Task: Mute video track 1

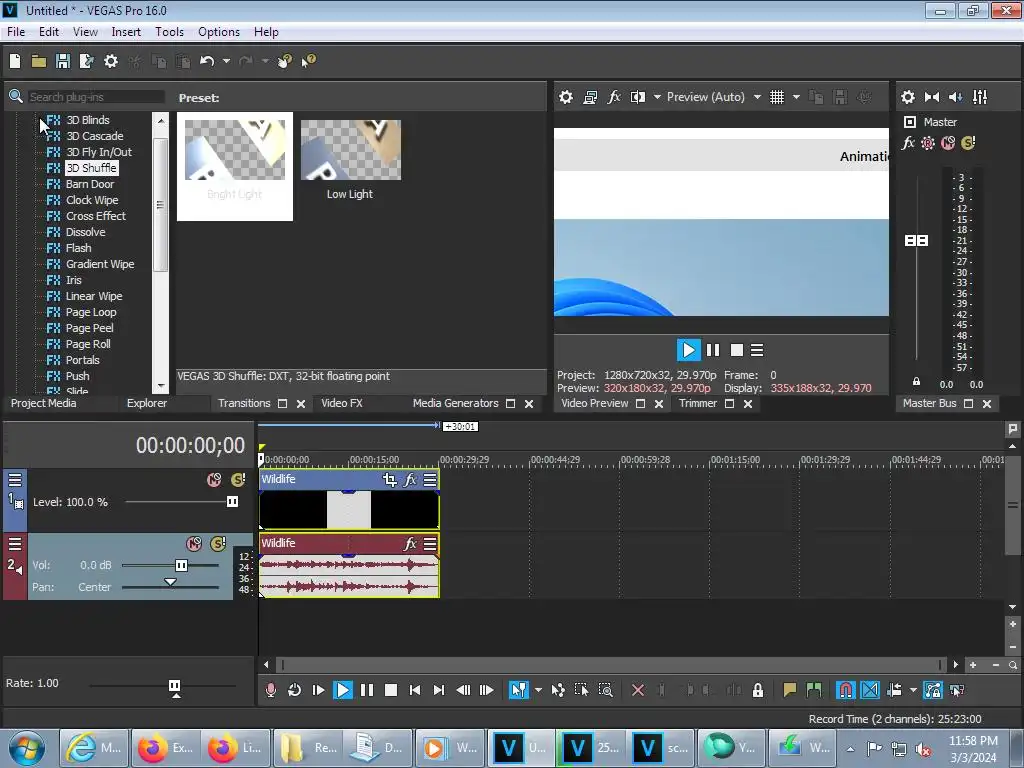Action: coord(214,480)
